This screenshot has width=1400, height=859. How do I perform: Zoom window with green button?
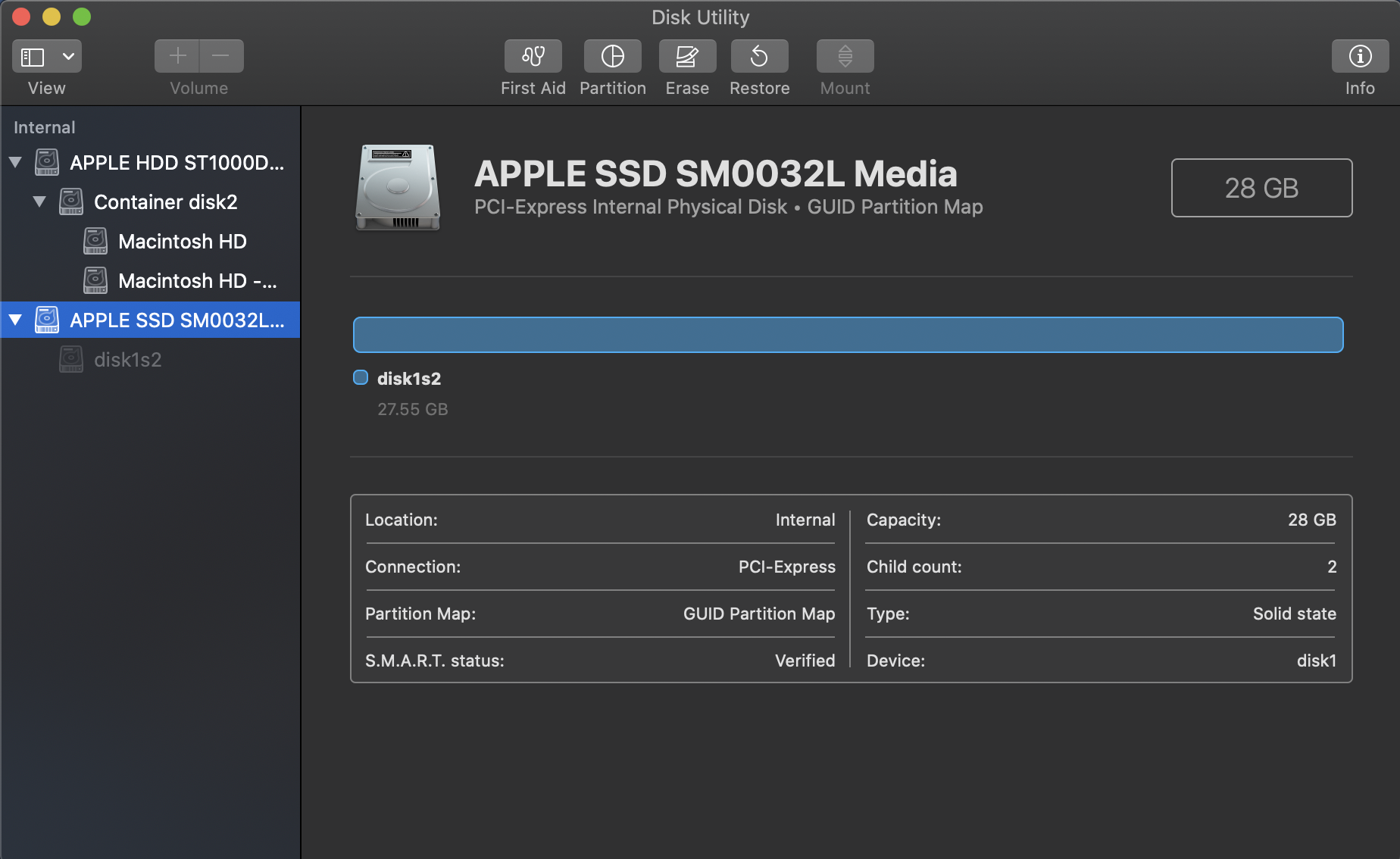(x=82, y=17)
